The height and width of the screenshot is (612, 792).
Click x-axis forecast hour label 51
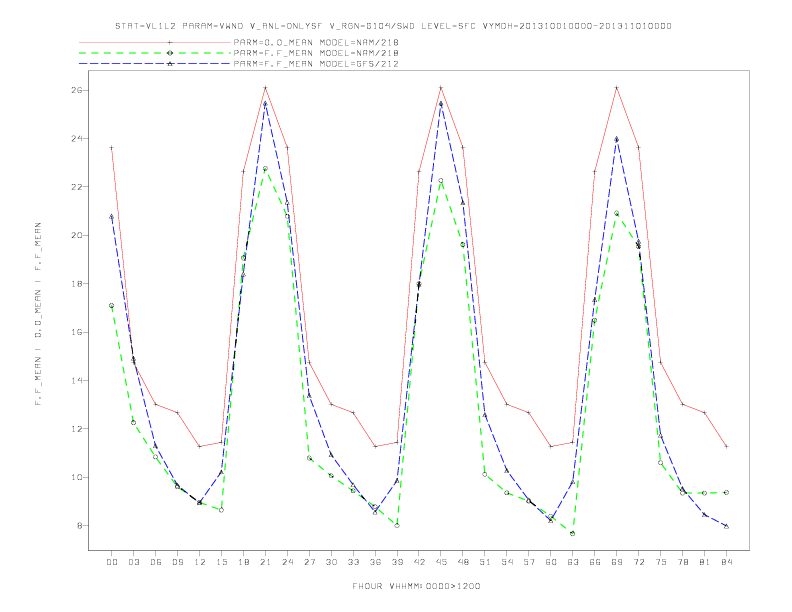click(485, 562)
